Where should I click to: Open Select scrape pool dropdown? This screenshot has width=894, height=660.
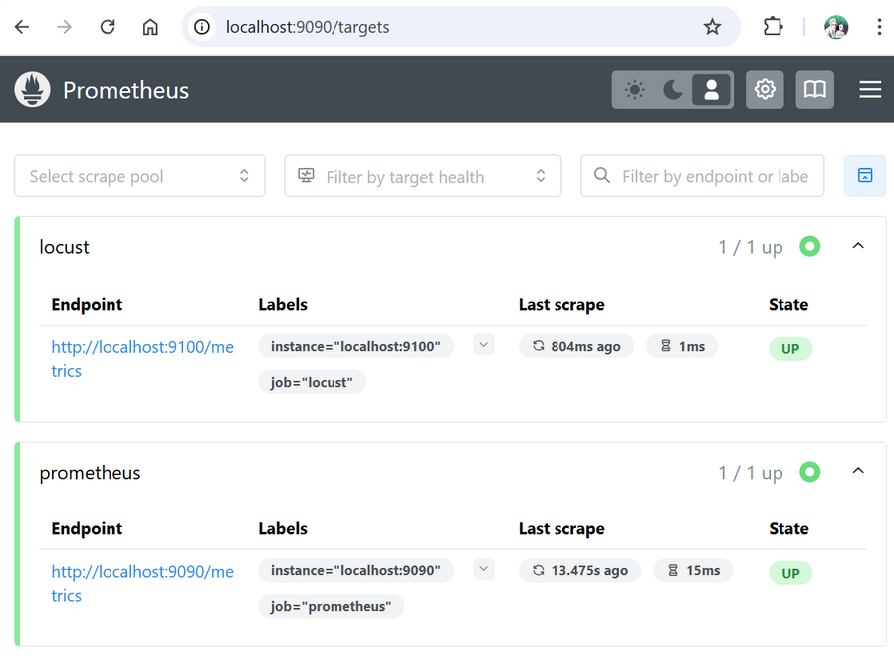[x=140, y=176]
